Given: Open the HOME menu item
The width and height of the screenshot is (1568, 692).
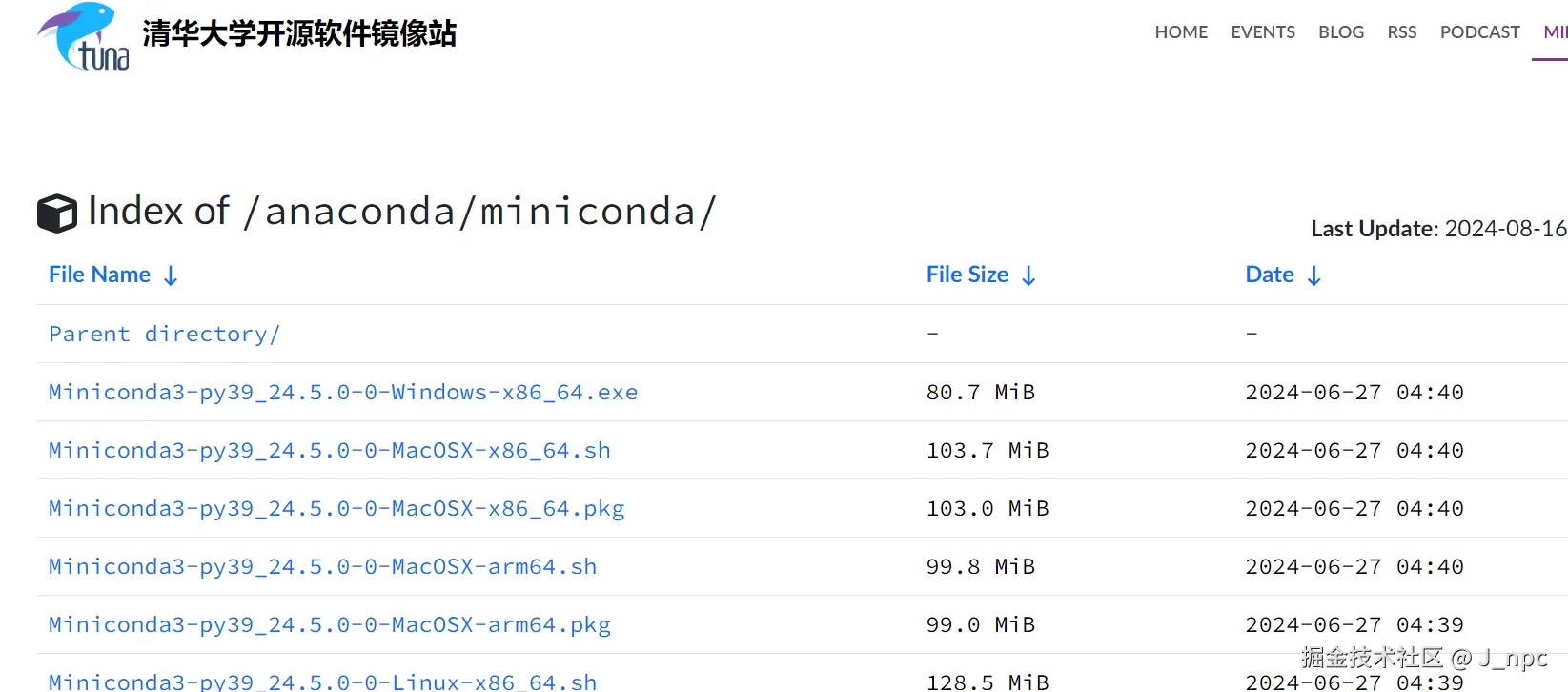Looking at the screenshot, I should (x=1181, y=32).
